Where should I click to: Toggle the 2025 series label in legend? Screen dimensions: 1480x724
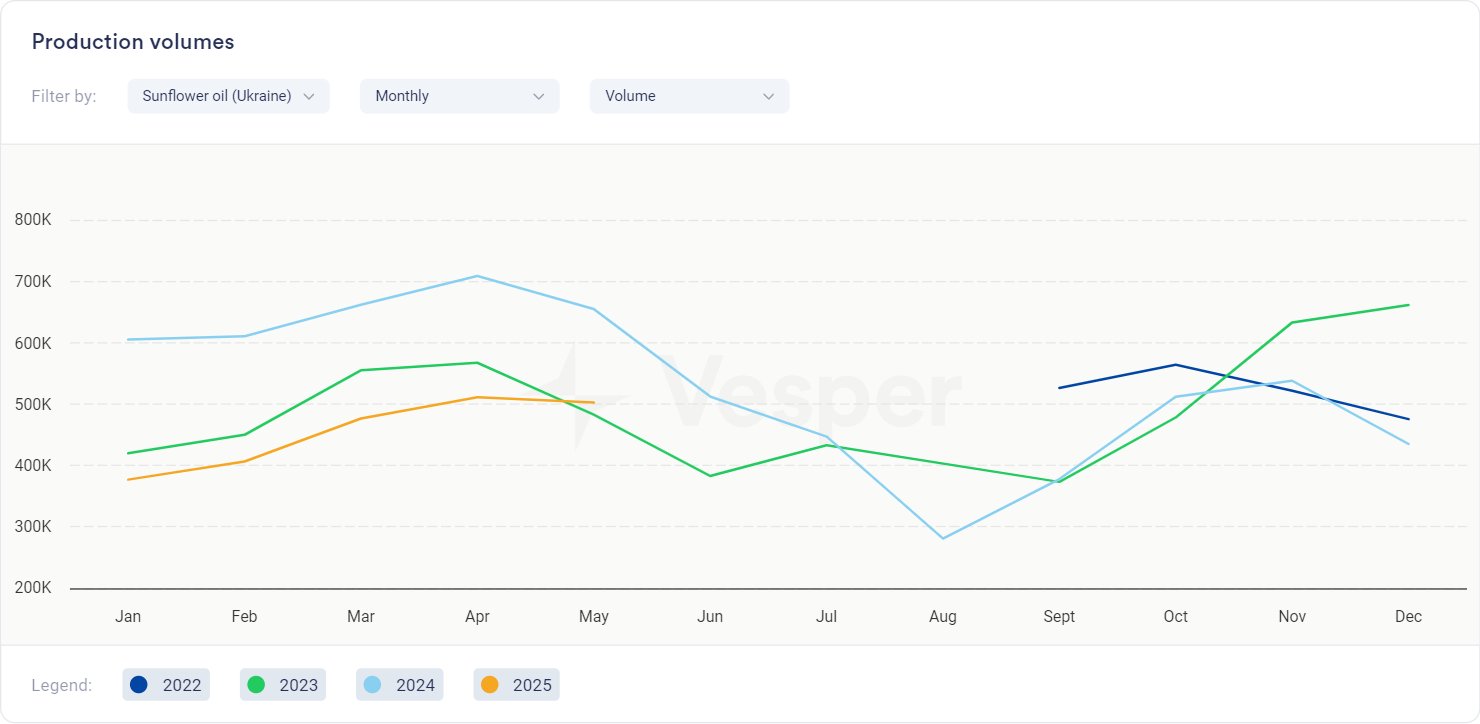pyautogui.click(x=532, y=685)
